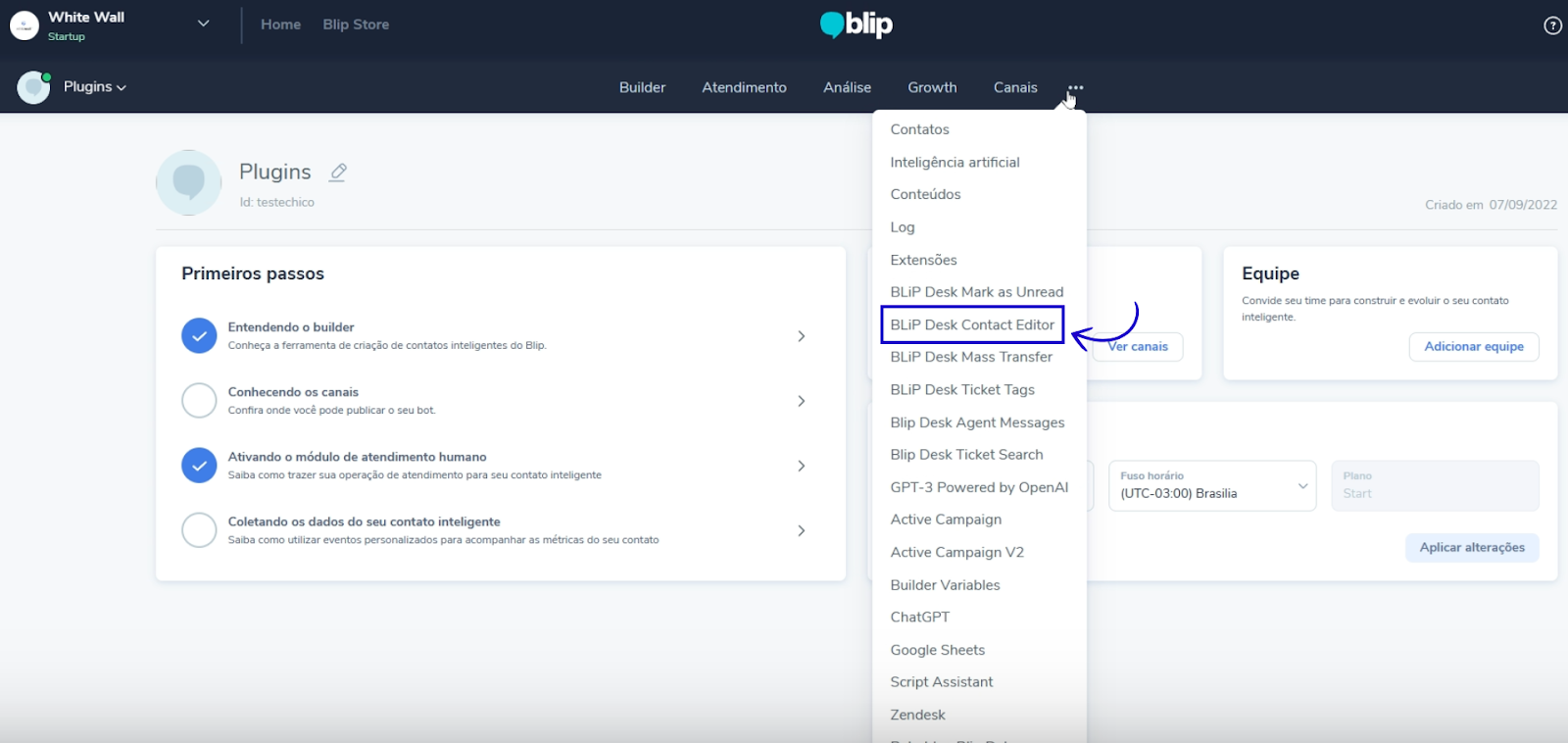The width and height of the screenshot is (1568, 743).
Task: Open the help question mark icon
Action: click(1552, 25)
